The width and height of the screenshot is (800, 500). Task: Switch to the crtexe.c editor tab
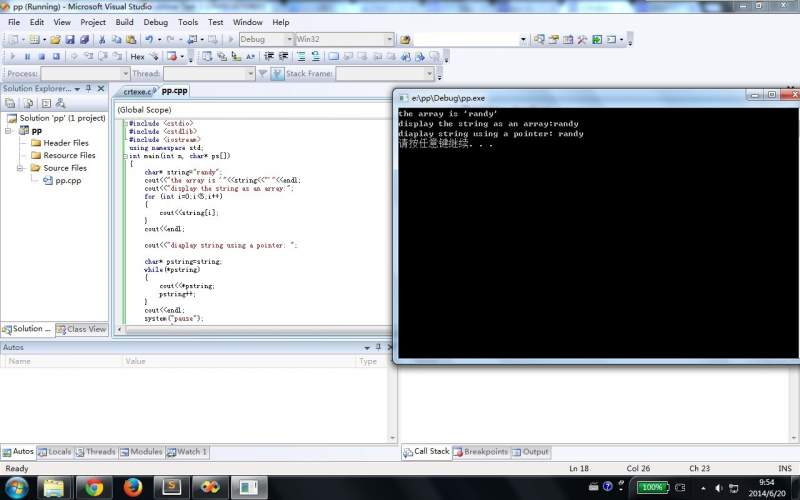[138, 91]
